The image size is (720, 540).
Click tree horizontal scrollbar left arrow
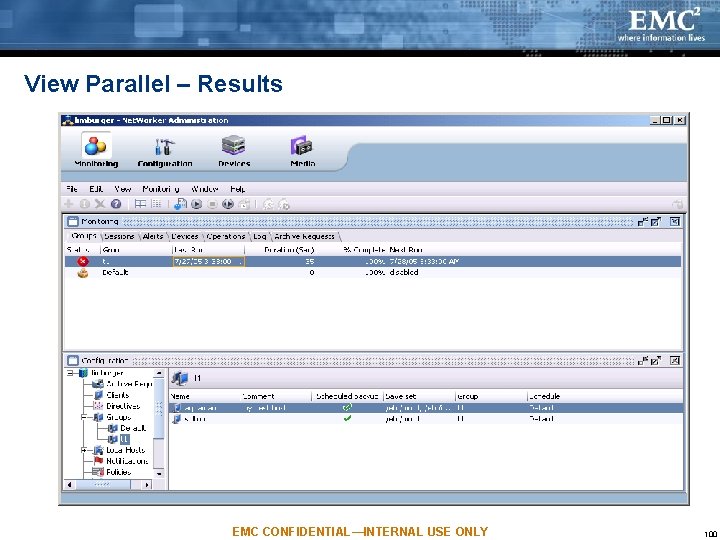[69, 485]
